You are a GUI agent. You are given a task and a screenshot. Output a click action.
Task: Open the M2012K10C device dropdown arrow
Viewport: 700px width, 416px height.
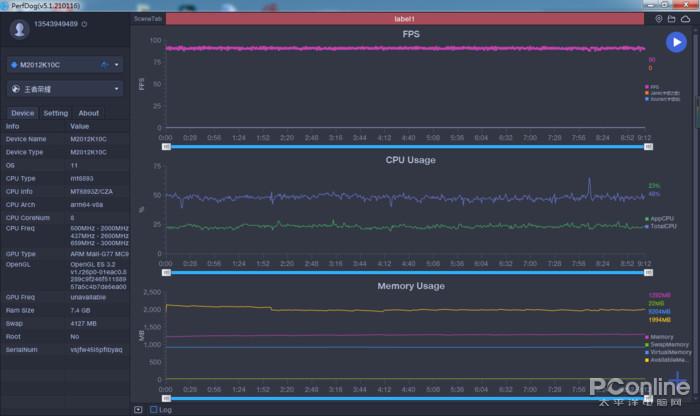pyautogui.click(x=117, y=65)
